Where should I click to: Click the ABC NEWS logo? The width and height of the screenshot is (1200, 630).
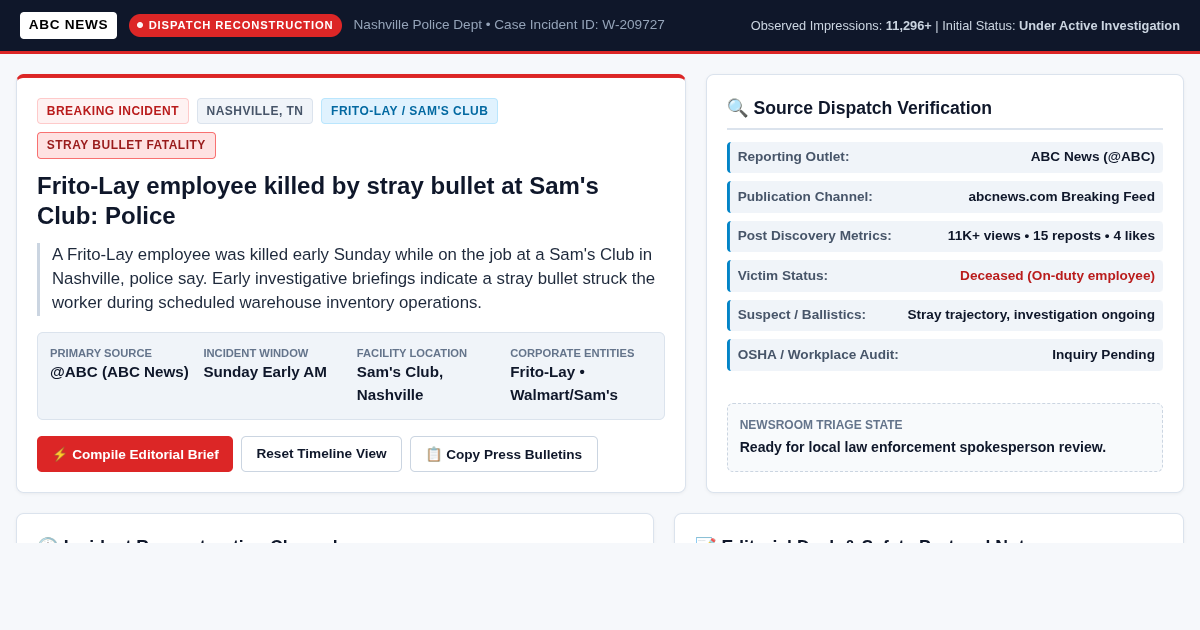click(x=68, y=25)
